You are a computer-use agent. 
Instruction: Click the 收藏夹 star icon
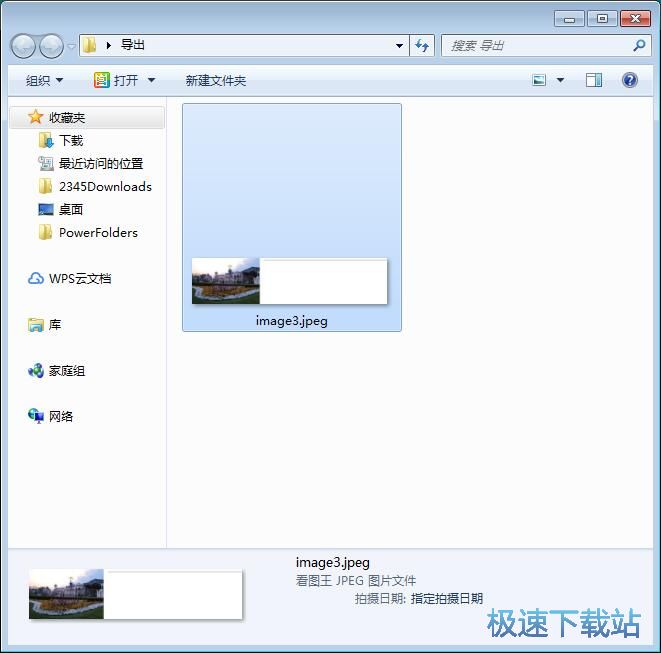35,117
